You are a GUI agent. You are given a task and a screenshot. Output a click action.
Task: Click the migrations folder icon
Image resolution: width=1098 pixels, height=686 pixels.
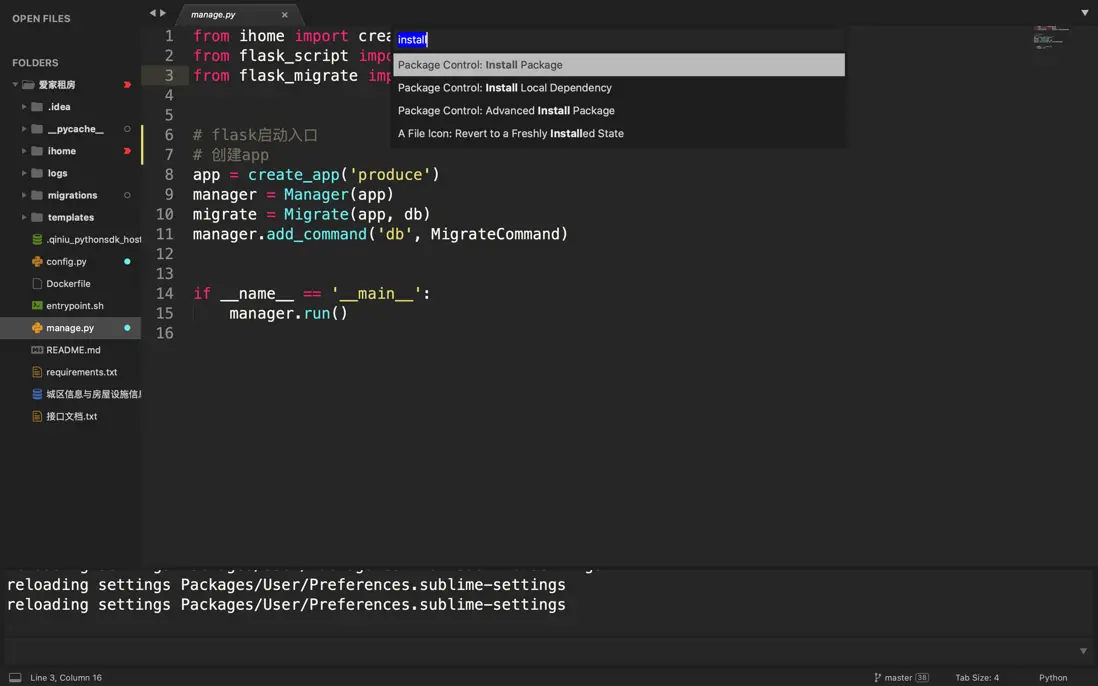37,195
